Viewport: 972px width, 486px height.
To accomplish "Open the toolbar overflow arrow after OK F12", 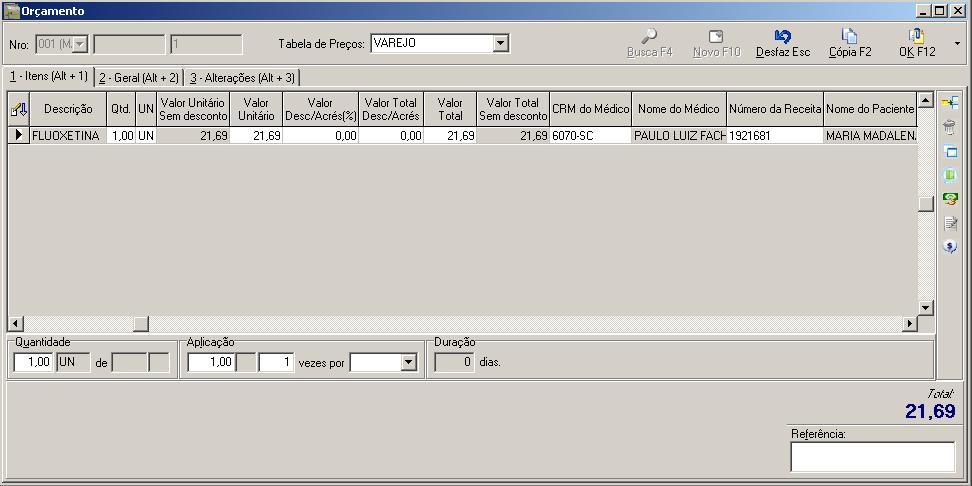I will (958, 43).
